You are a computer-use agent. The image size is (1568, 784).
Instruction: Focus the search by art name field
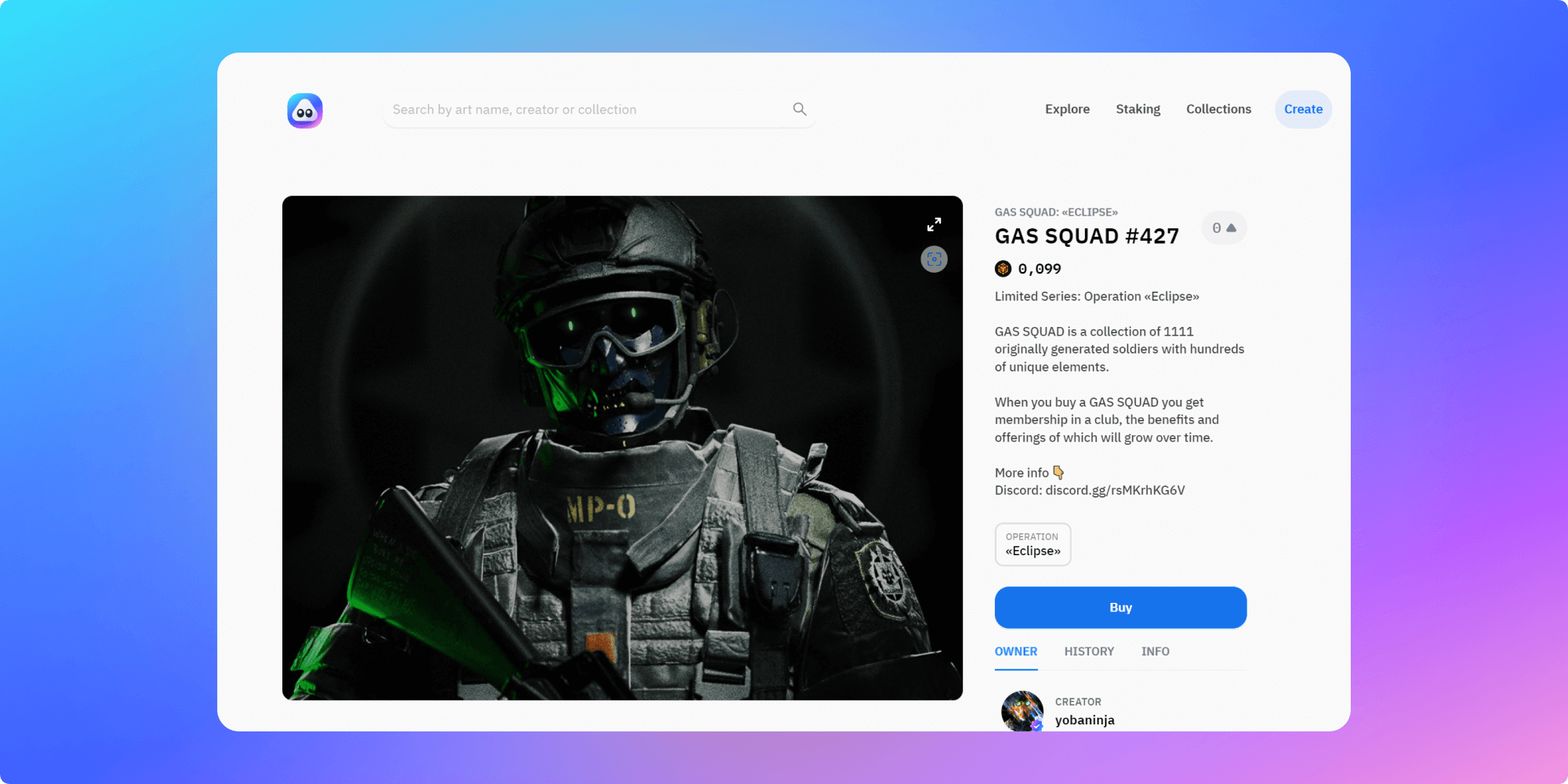[x=600, y=110]
